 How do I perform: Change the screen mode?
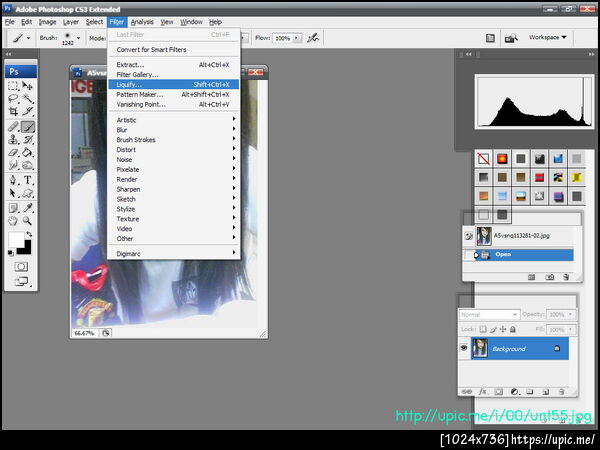[x=21, y=282]
